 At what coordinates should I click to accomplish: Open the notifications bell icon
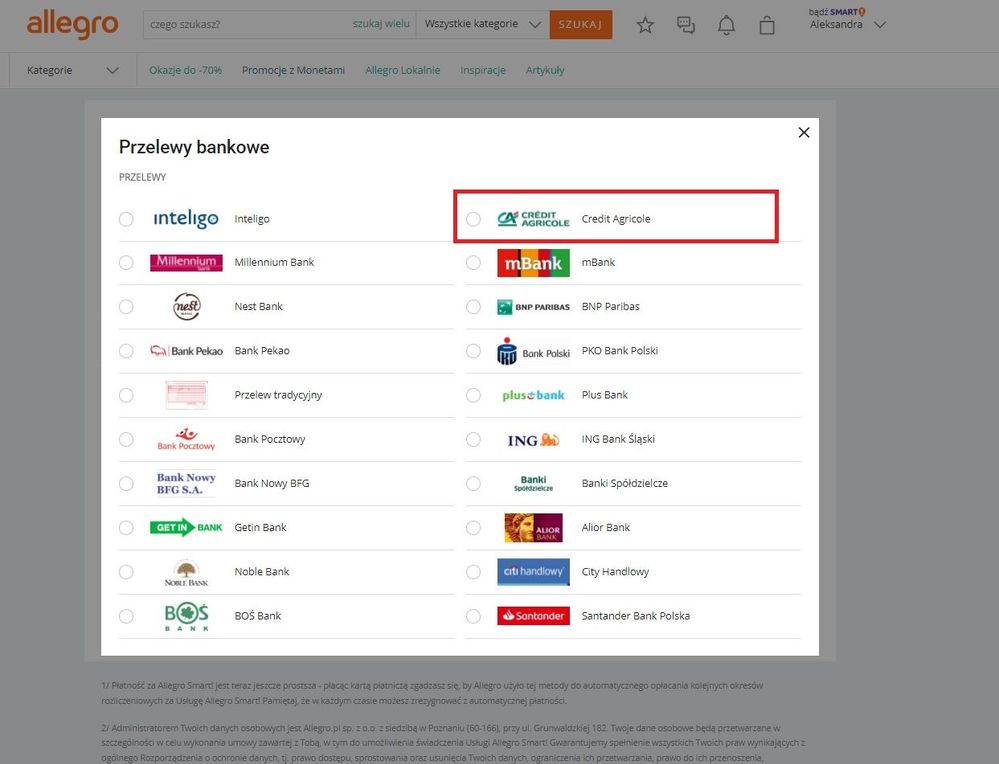pyautogui.click(x=726, y=25)
